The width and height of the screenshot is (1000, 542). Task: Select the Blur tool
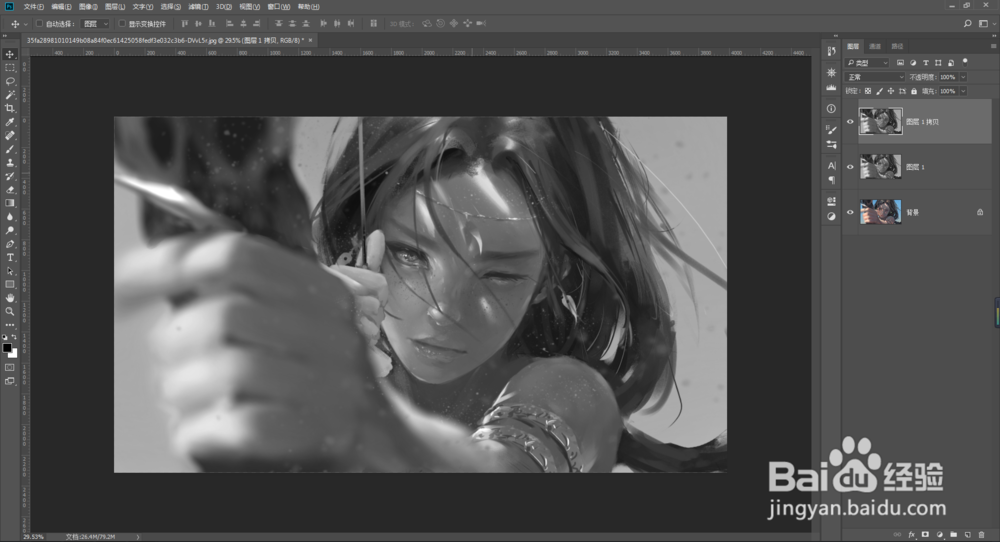click(10, 217)
